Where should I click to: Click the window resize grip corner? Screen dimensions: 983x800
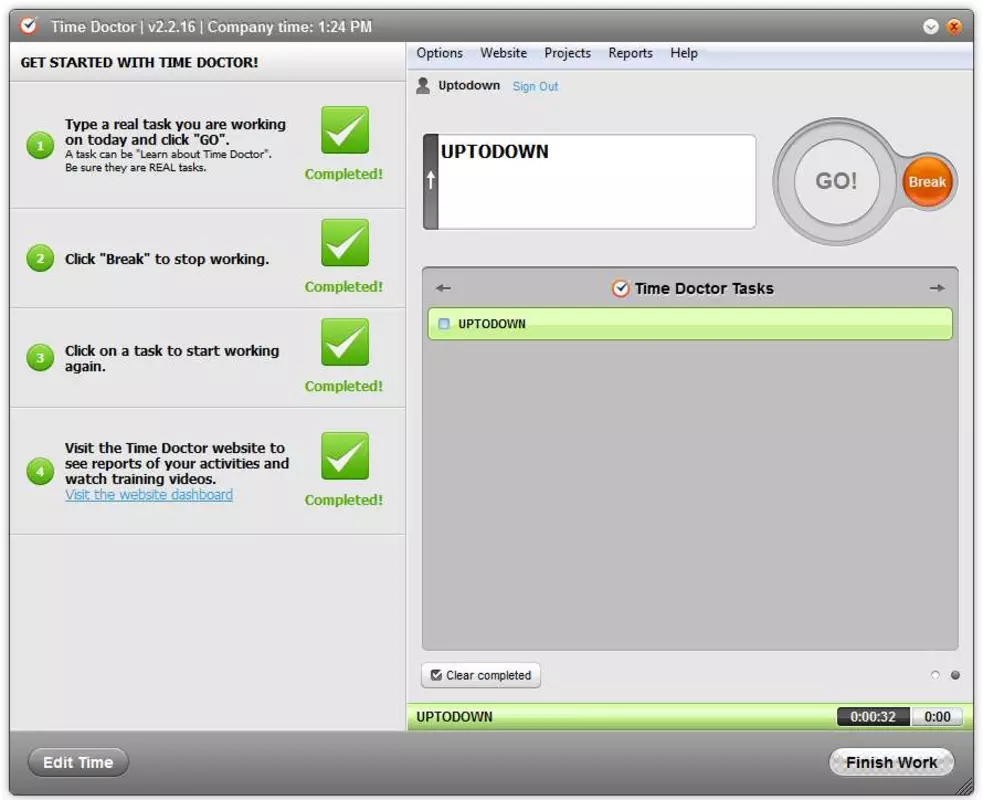click(x=964, y=785)
